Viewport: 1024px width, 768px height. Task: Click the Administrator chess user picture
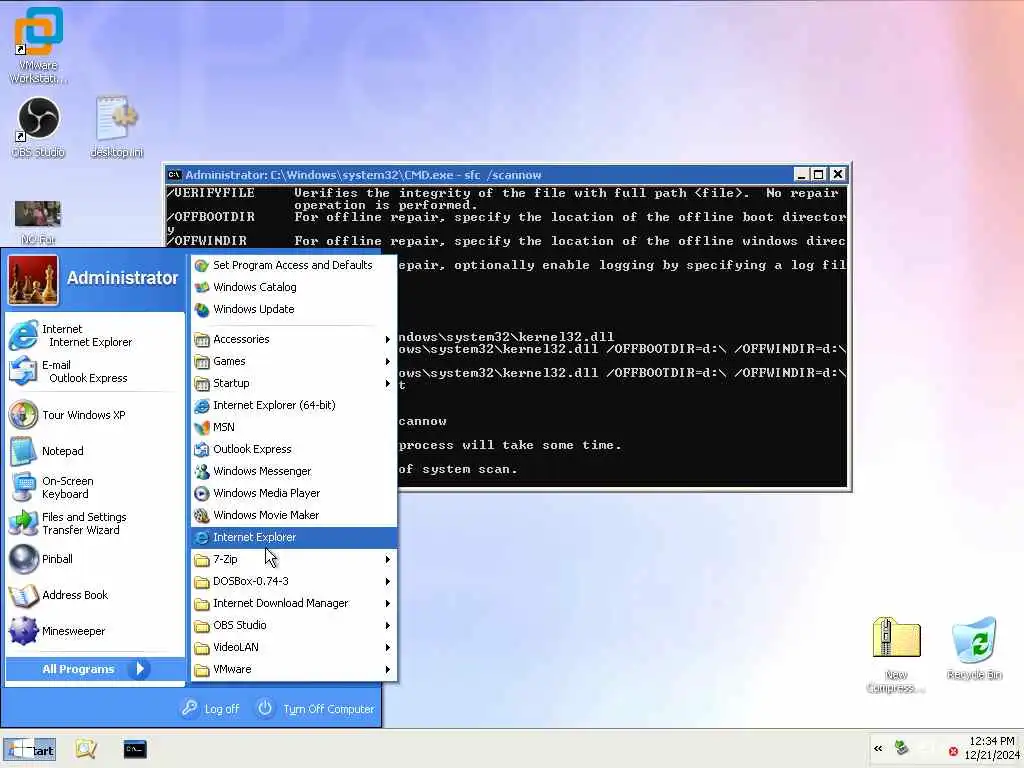[33, 280]
